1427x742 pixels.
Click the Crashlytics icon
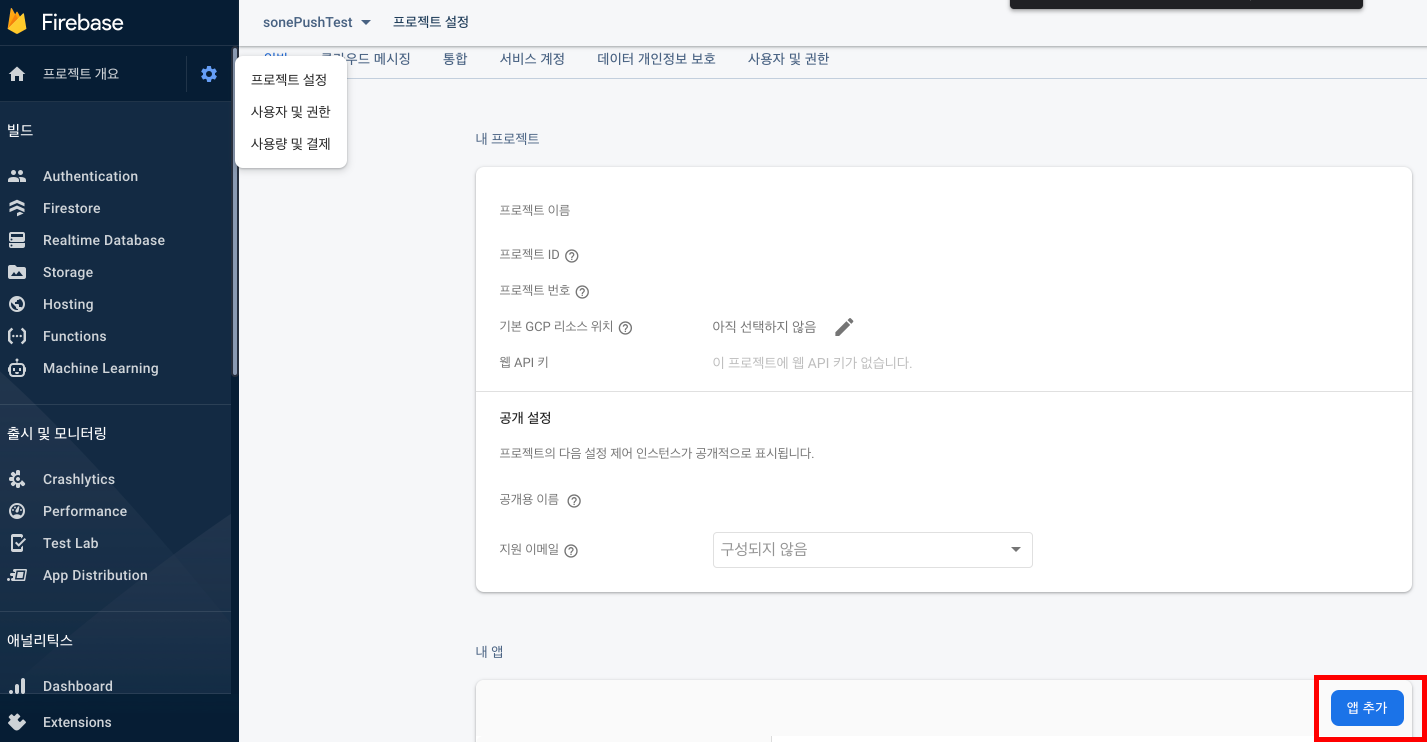coord(17,479)
